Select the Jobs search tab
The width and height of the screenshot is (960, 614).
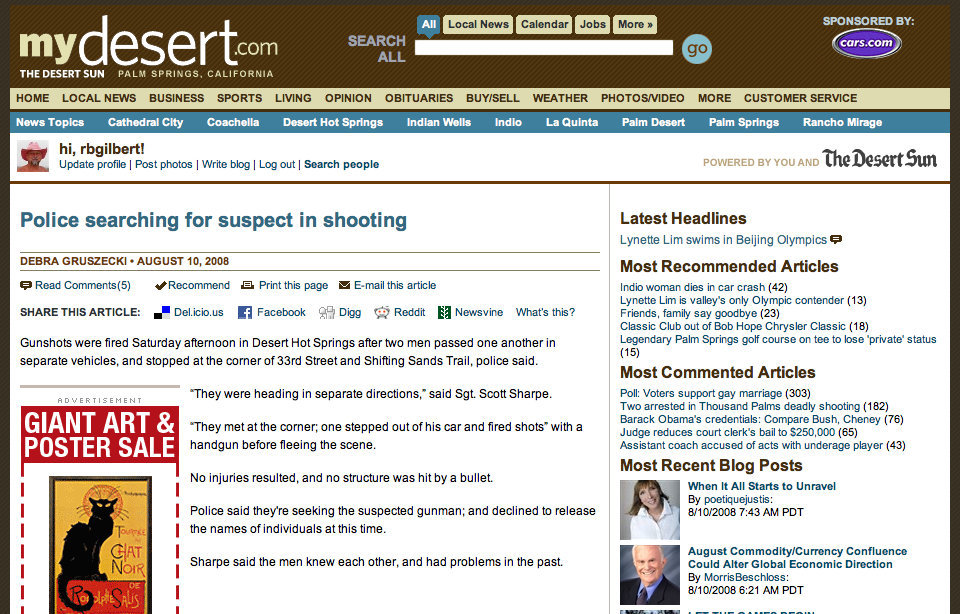pos(593,24)
